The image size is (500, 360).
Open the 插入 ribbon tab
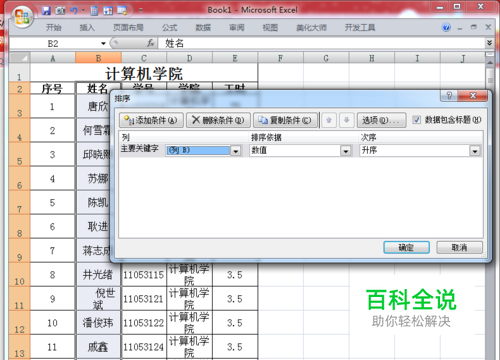[87, 27]
